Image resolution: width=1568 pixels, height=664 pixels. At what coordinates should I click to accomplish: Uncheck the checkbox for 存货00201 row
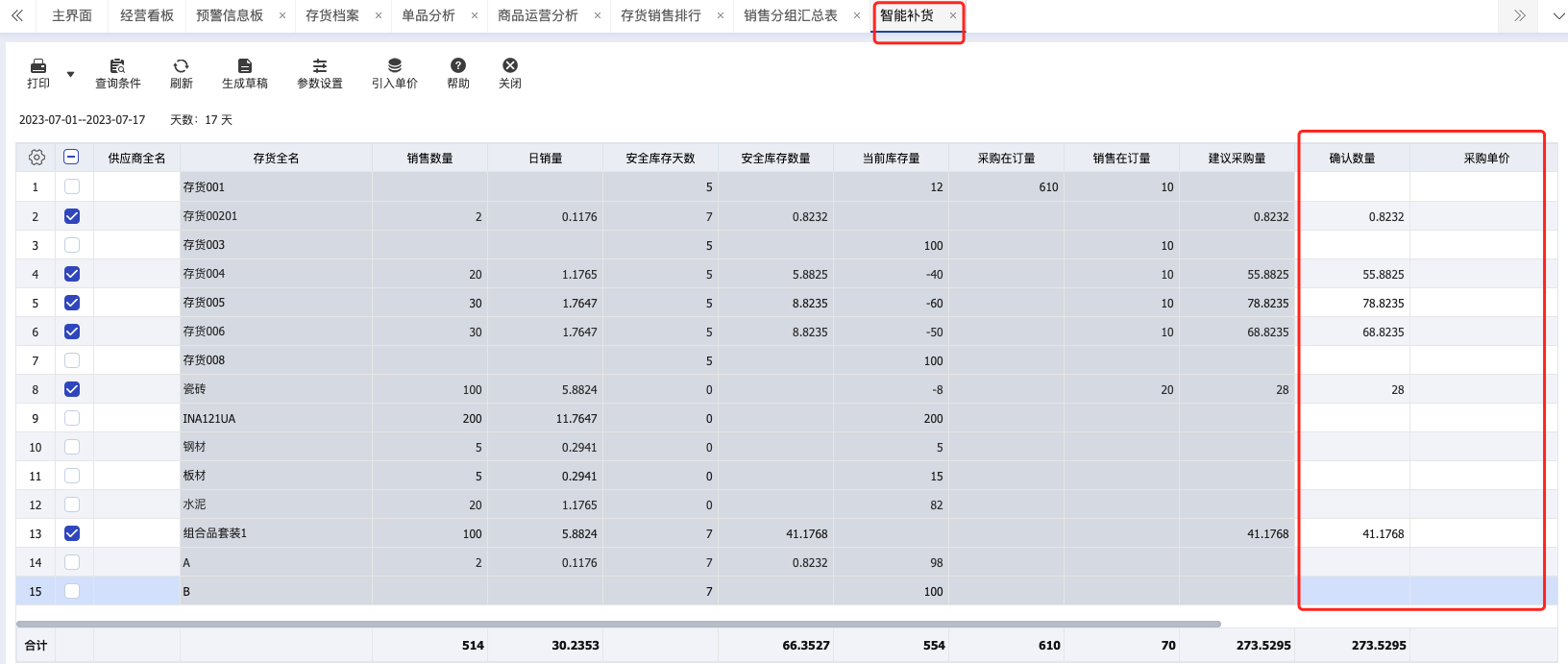[72, 216]
